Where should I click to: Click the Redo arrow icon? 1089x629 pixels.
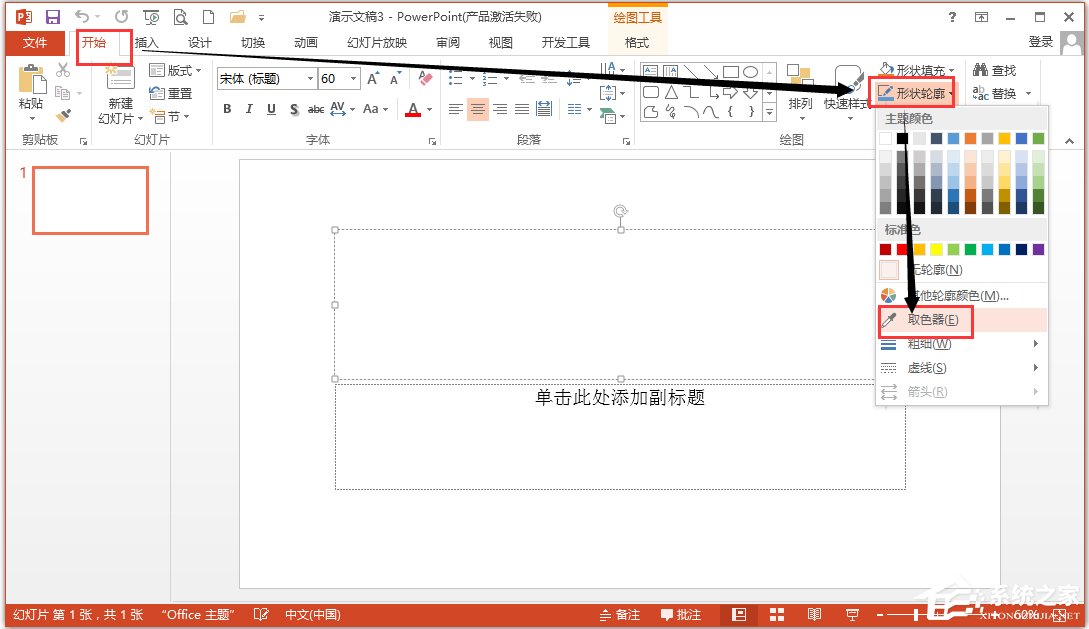pyautogui.click(x=122, y=16)
